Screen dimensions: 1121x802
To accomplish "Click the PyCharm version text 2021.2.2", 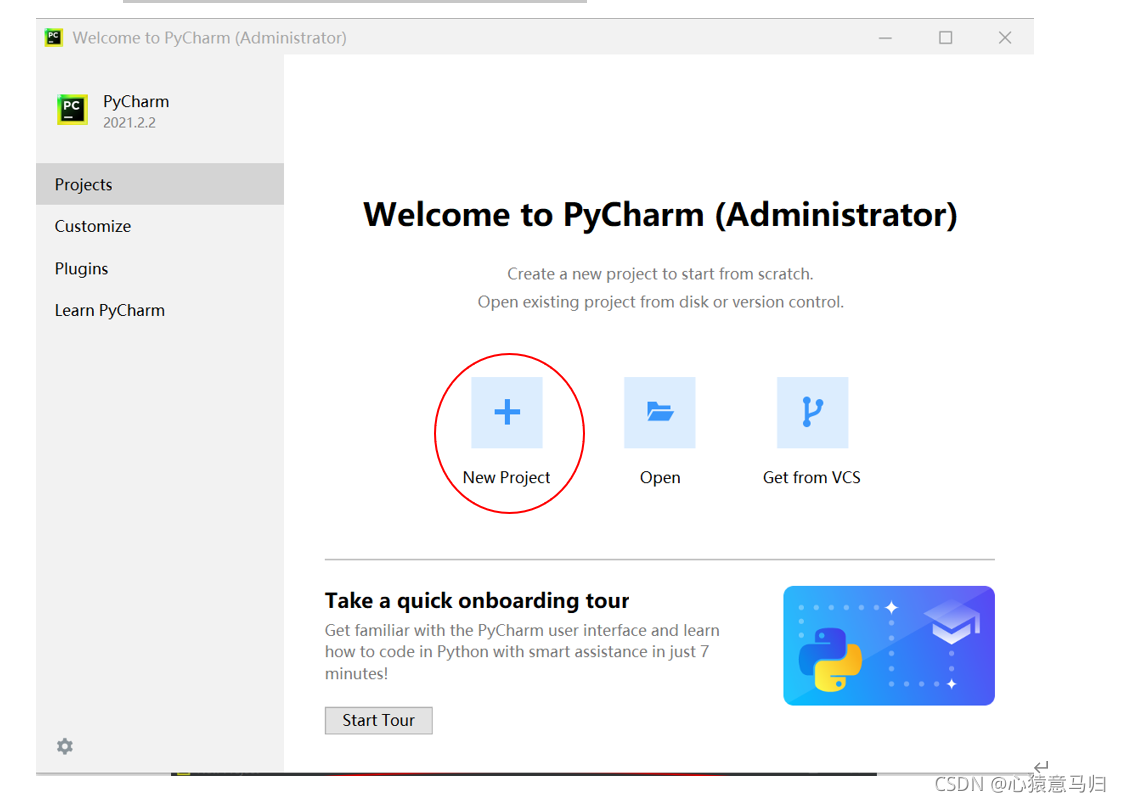I will coord(129,123).
